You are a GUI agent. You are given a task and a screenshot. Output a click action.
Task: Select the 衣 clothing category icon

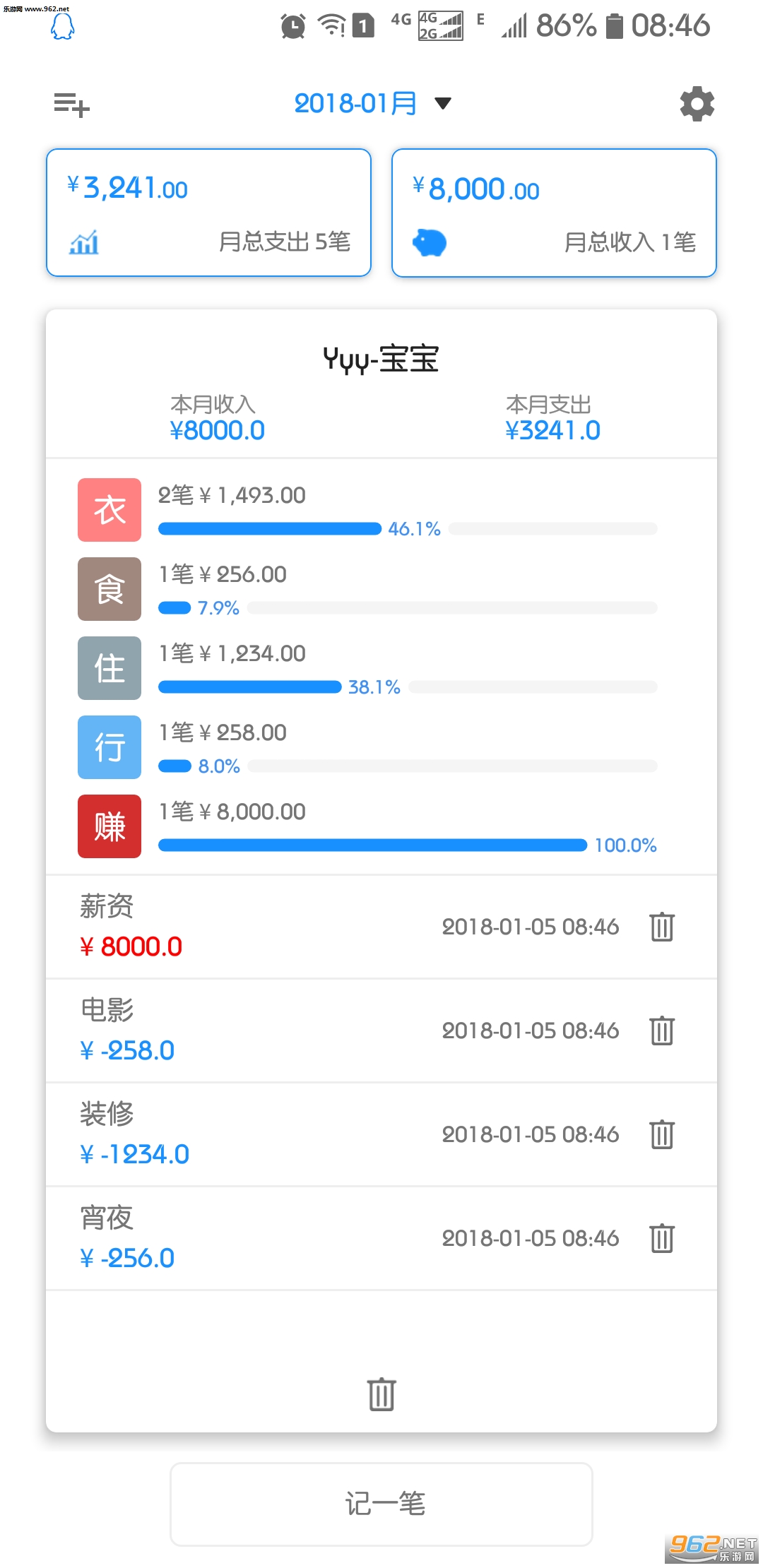(110, 510)
